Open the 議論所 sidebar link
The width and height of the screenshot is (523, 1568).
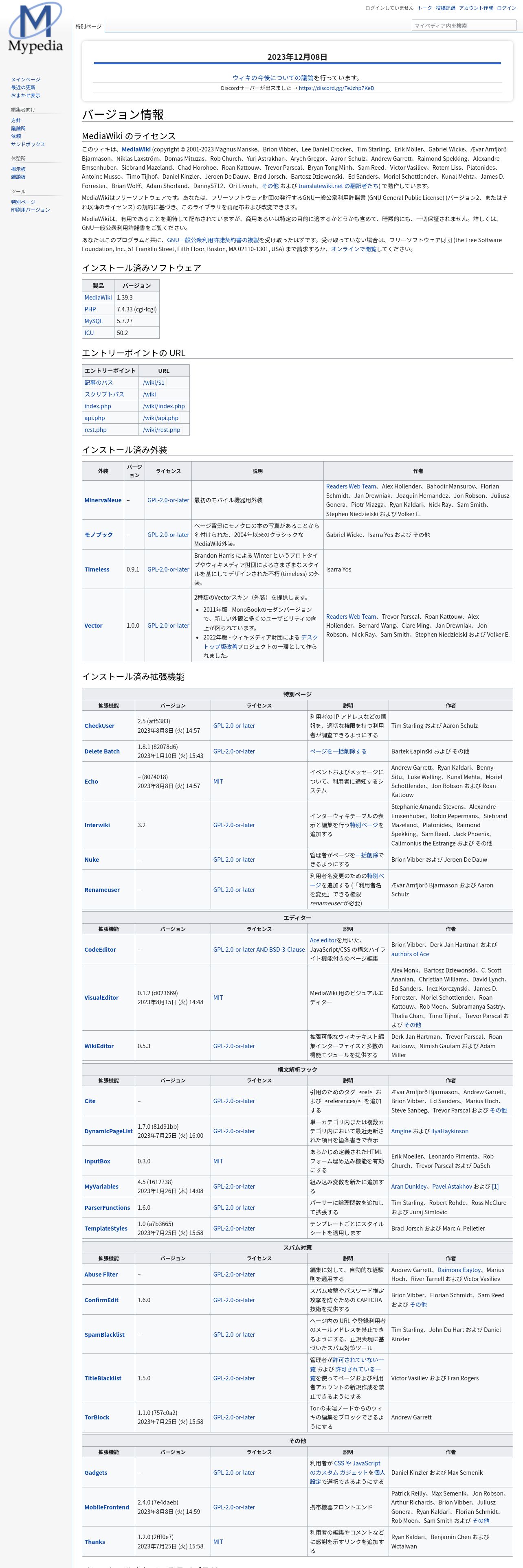tap(18, 129)
